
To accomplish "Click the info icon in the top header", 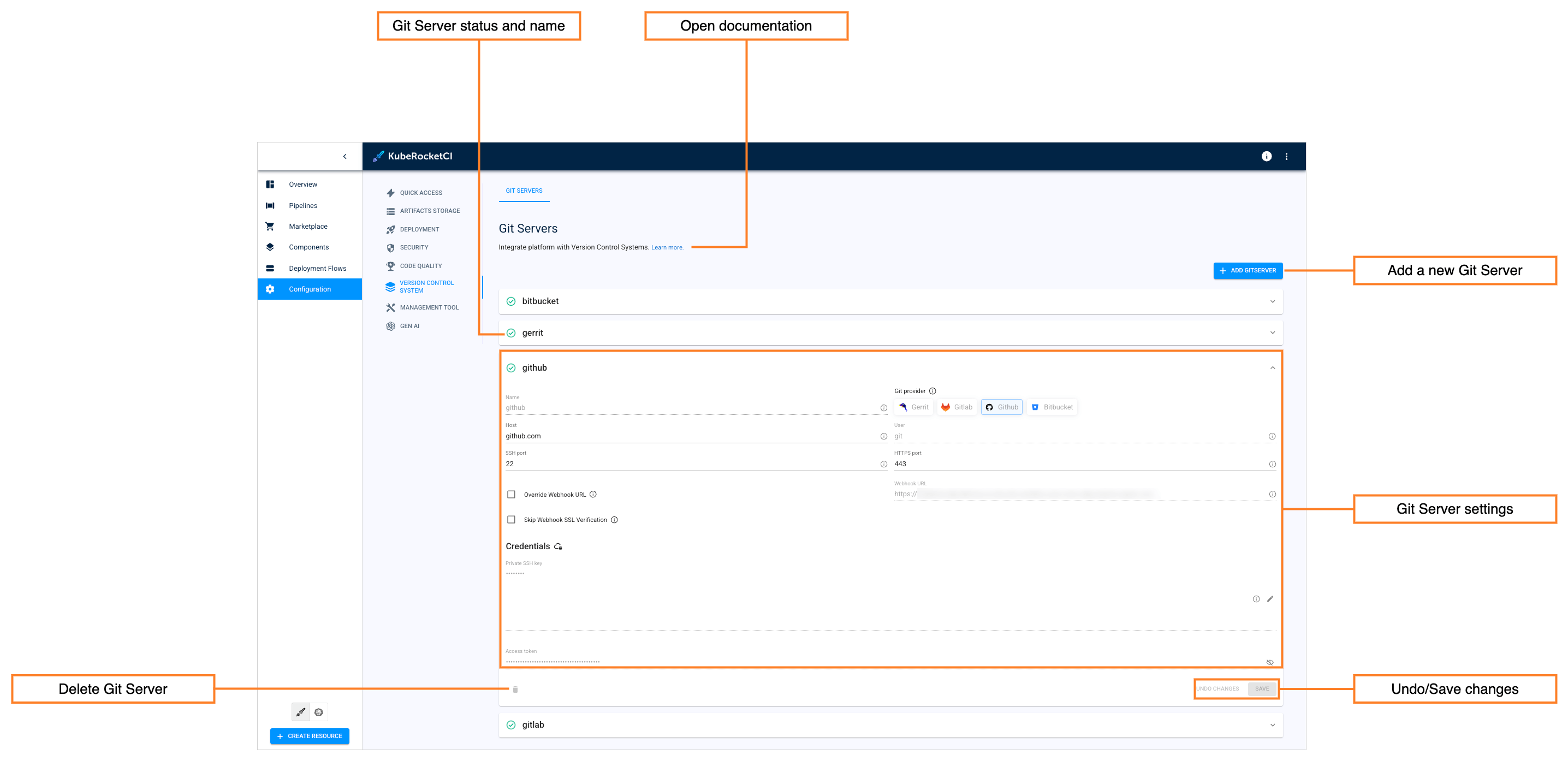I will (x=1266, y=157).
